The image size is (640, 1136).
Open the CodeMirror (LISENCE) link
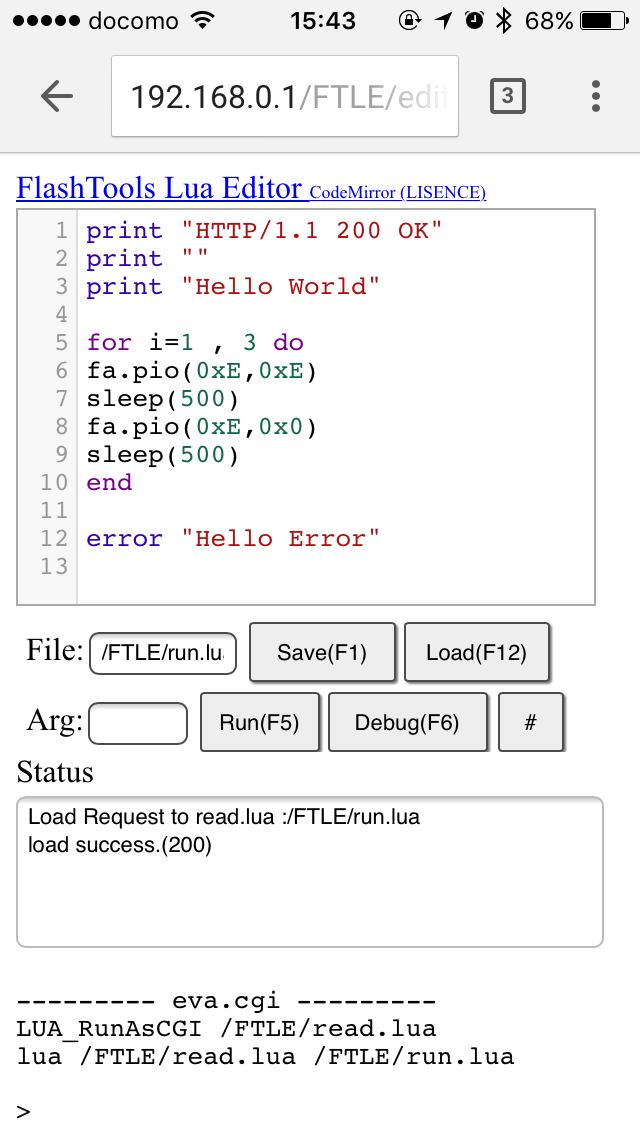pos(397,192)
